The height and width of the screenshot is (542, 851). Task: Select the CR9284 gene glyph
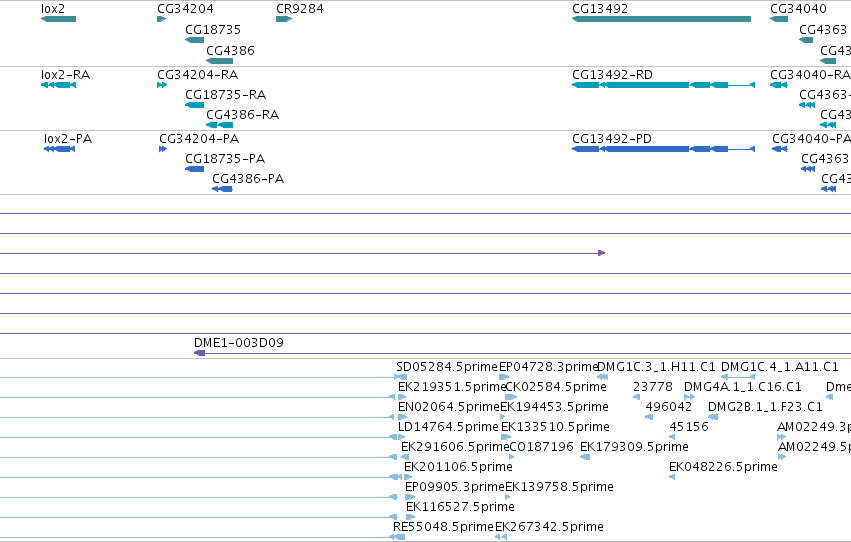pos(284,19)
